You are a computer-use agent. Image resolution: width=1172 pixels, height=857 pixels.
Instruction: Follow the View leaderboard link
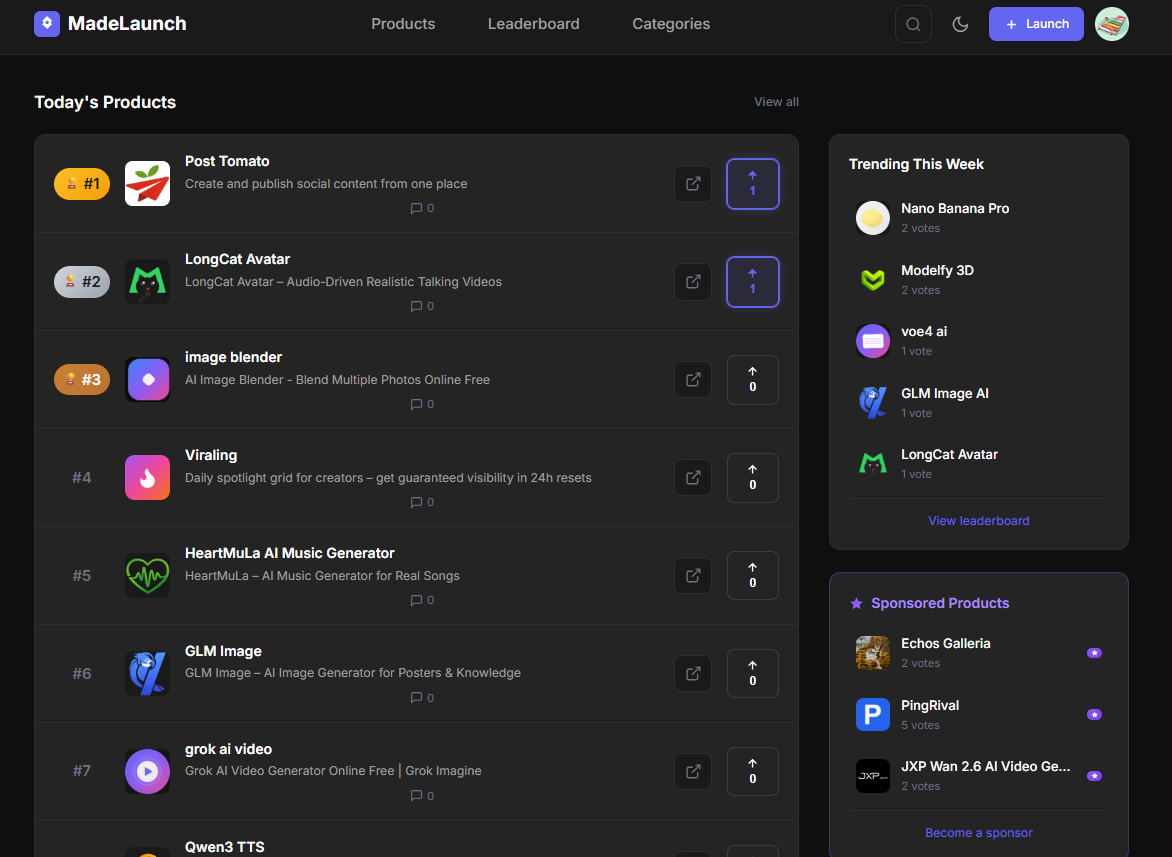pyautogui.click(x=978, y=521)
